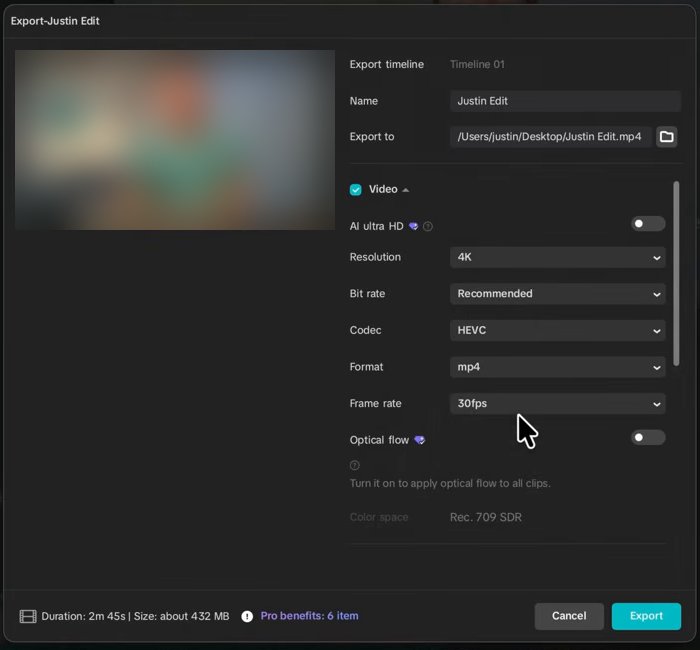Click the Cancel button

click(569, 616)
